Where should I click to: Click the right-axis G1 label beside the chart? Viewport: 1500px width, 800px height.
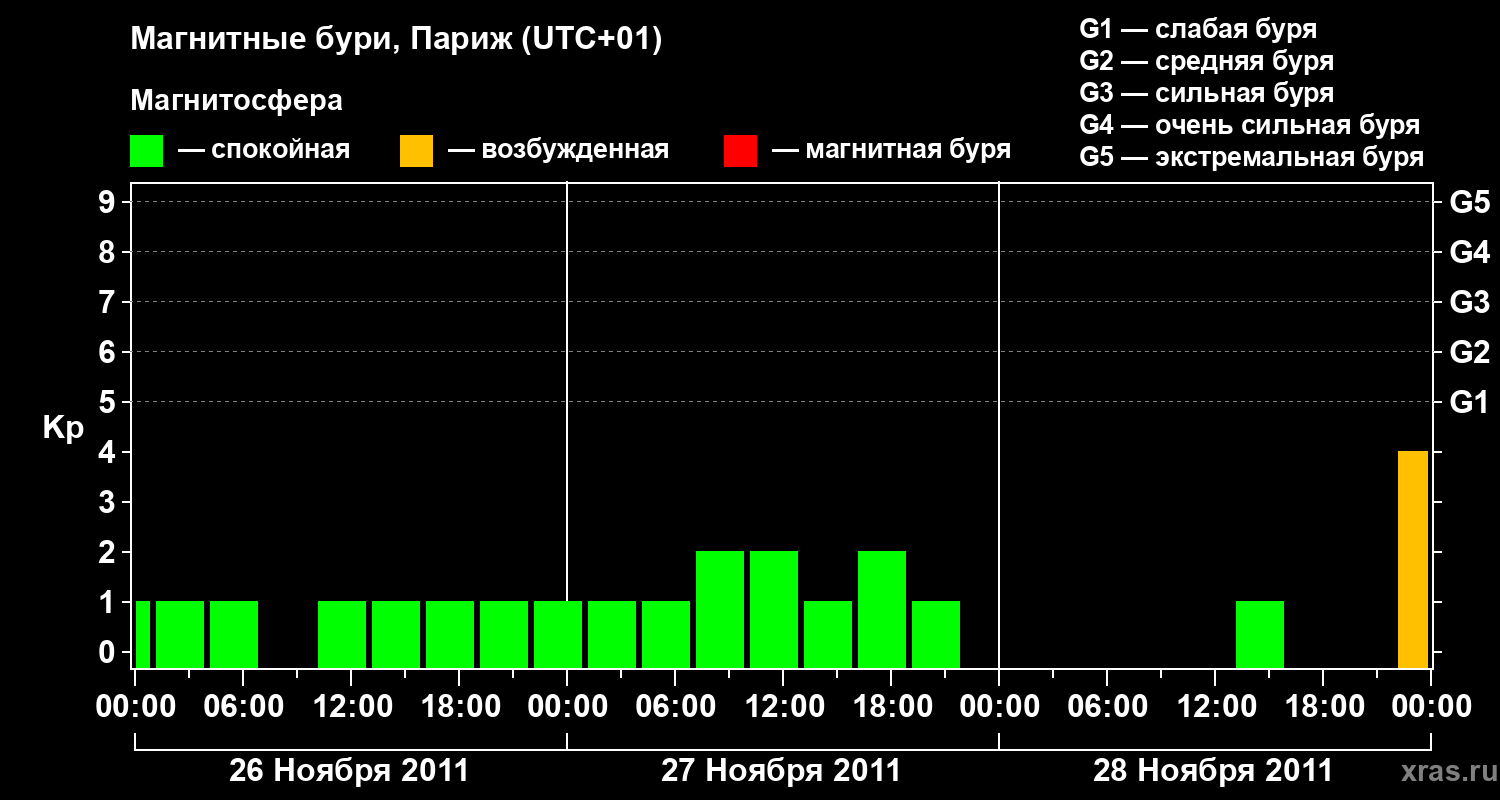click(1469, 402)
